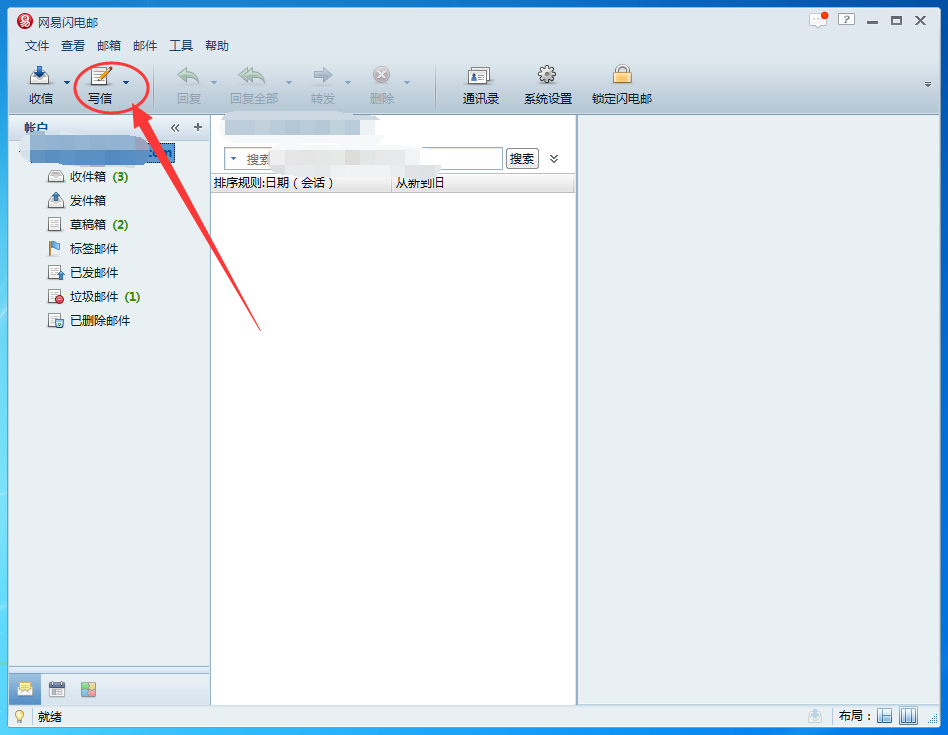Open the 写信 dropdown arrow
Viewport: 948px width, 735px height.
(x=126, y=83)
